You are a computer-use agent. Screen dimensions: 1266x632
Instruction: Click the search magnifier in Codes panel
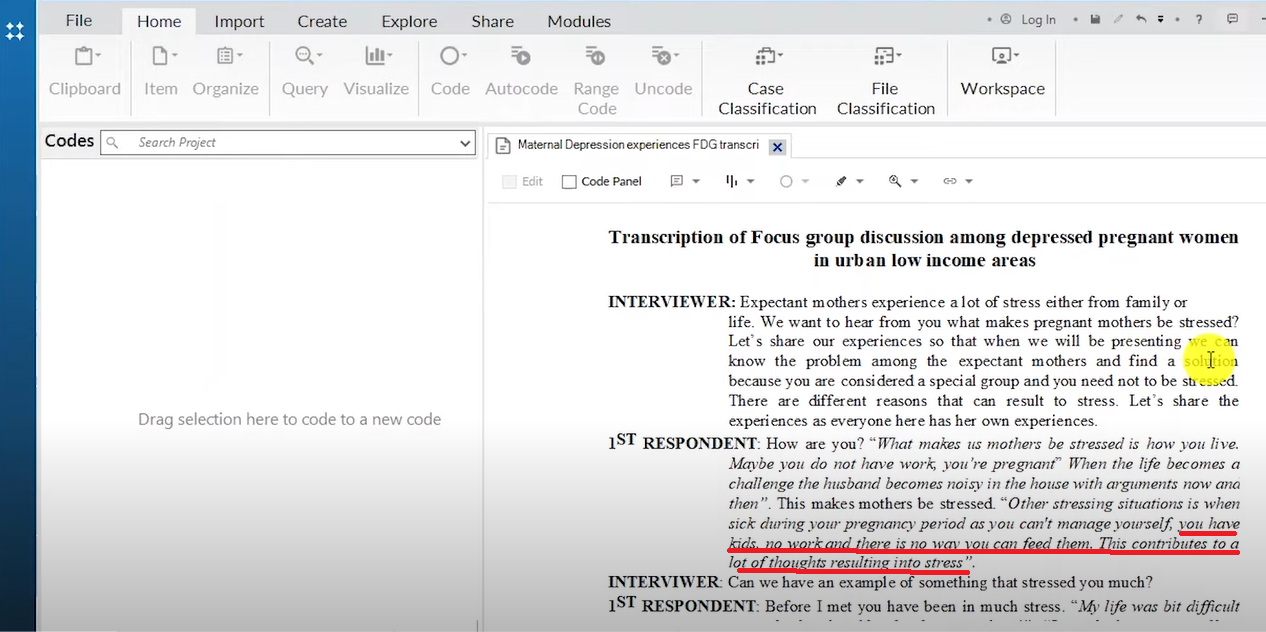113,143
